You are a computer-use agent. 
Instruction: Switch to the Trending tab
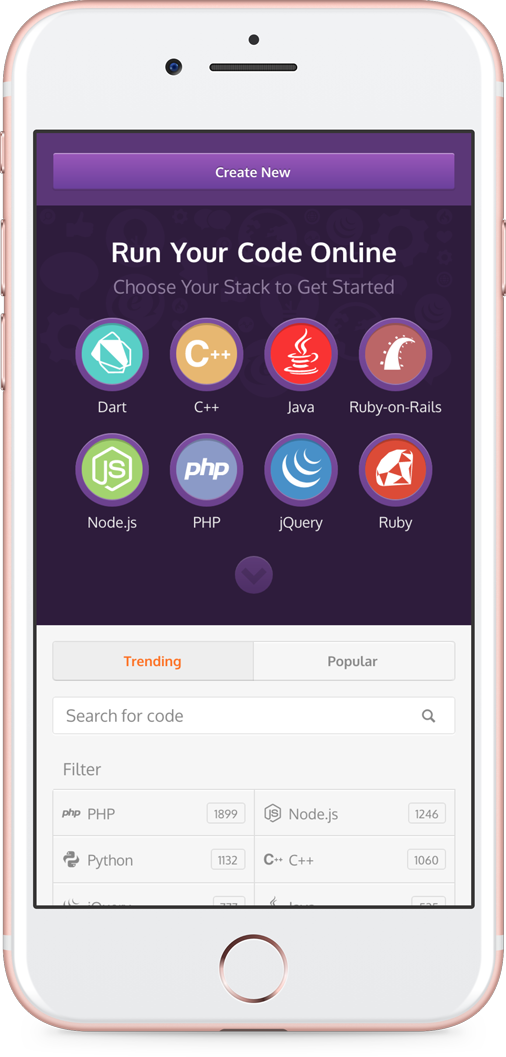click(153, 661)
